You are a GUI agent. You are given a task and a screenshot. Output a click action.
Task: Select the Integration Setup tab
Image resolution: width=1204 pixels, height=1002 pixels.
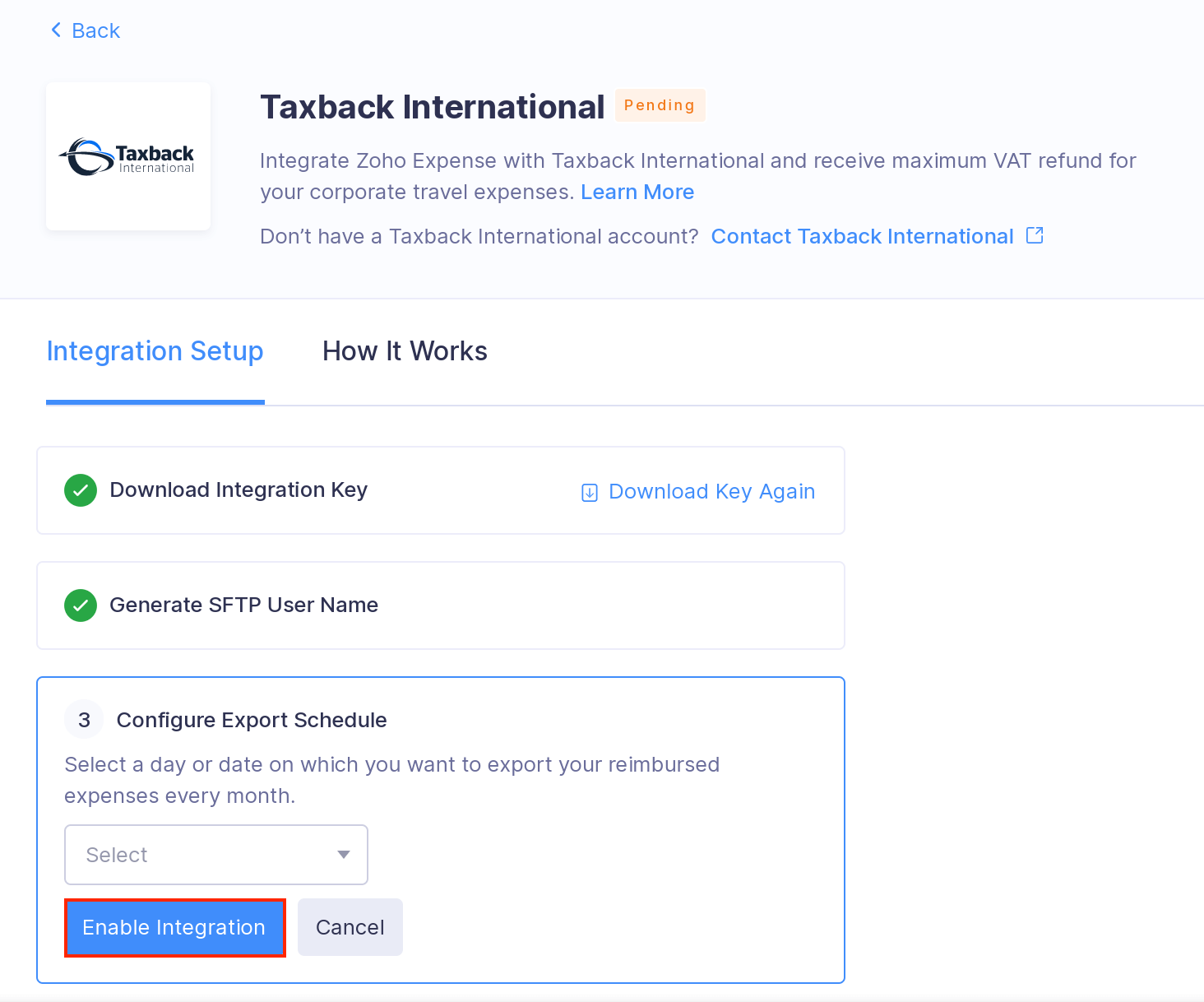[155, 351]
